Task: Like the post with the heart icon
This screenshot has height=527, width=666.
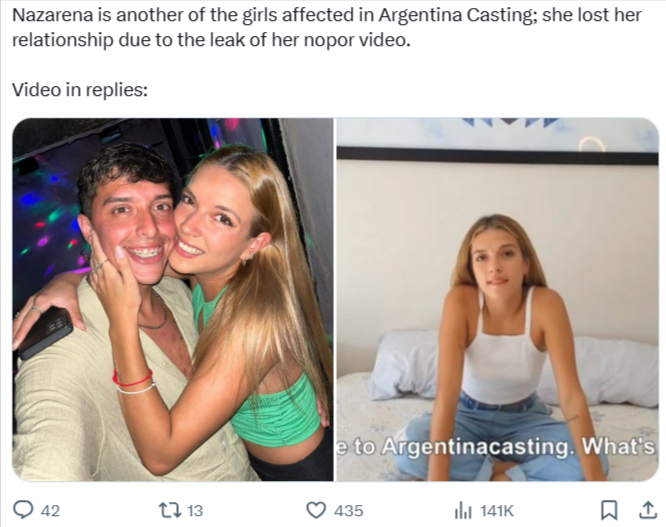Action: pyautogui.click(x=316, y=510)
